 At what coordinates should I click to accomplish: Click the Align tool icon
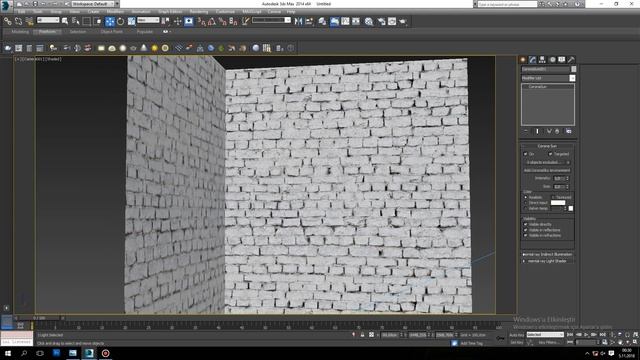pos(309,21)
